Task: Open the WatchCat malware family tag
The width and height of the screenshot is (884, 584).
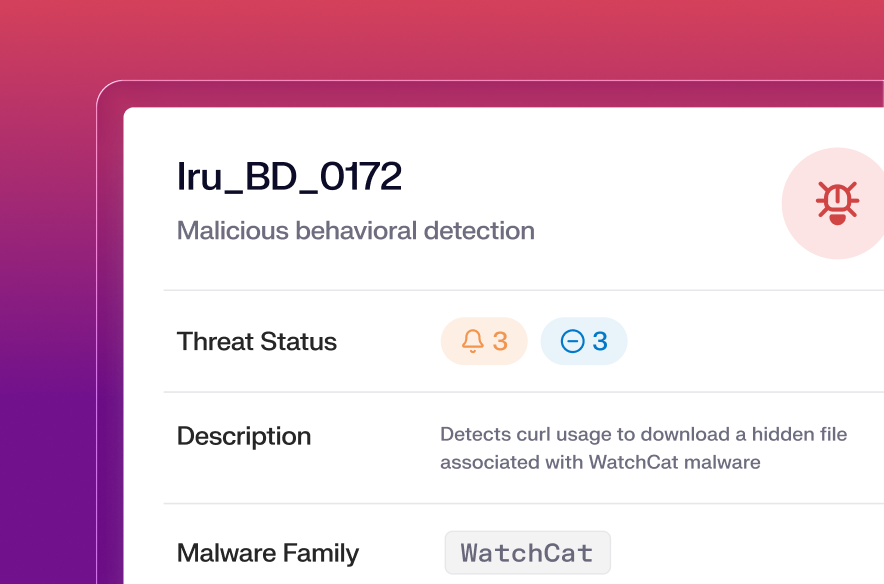Action: [527, 553]
